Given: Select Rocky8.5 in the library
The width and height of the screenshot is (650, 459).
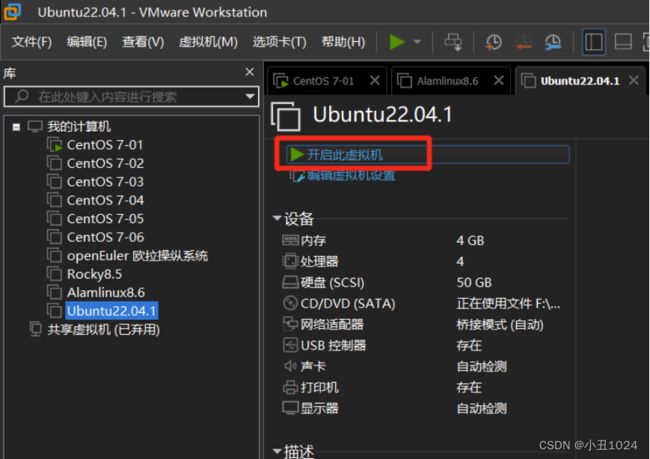Looking at the screenshot, I should pyautogui.click(x=95, y=274).
